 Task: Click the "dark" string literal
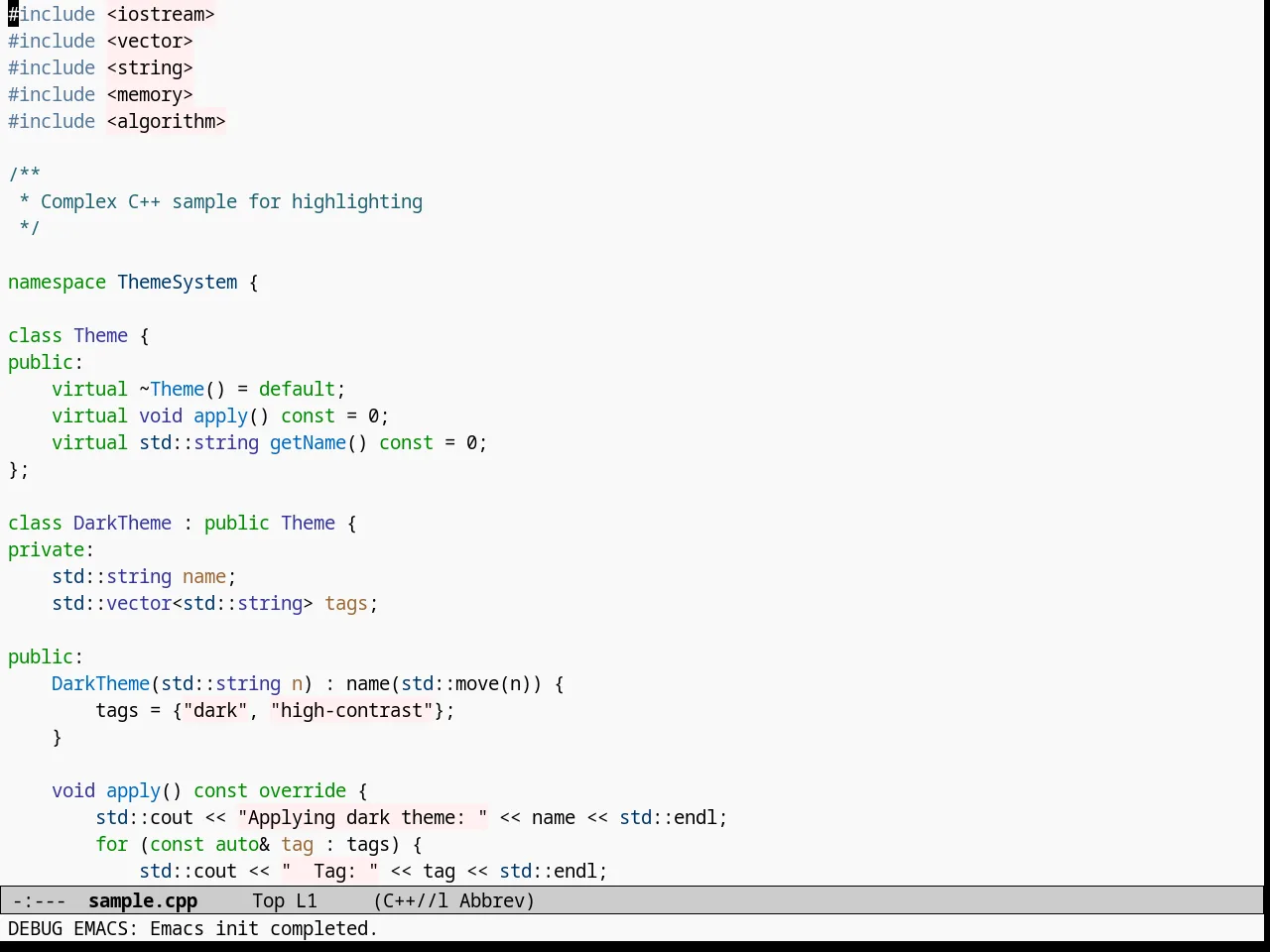coord(215,710)
